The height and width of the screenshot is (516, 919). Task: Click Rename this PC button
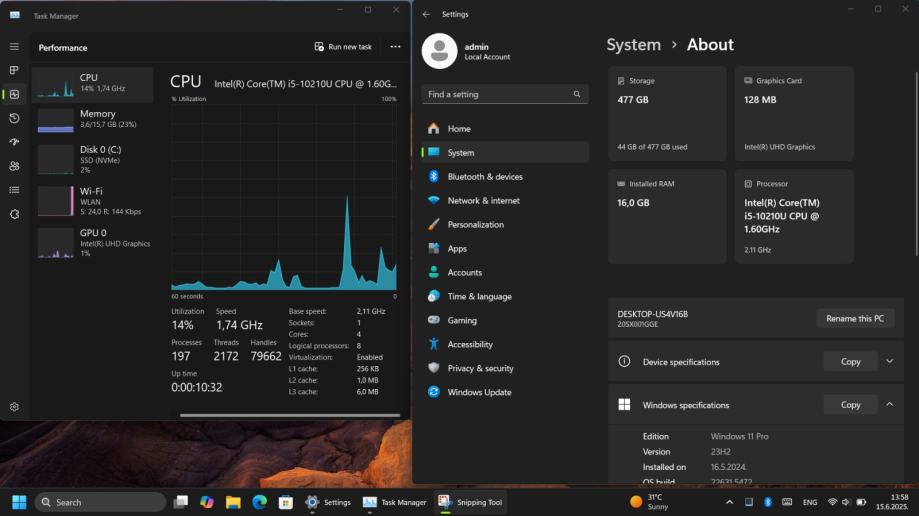tap(855, 318)
